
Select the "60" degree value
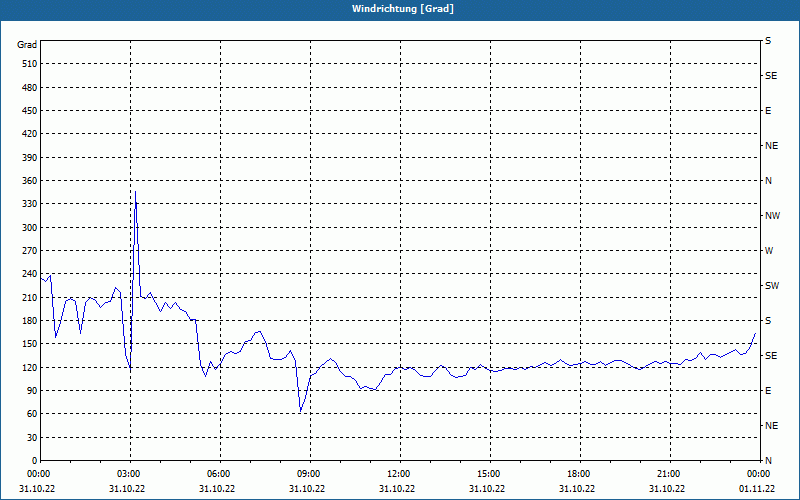tap(32, 414)
